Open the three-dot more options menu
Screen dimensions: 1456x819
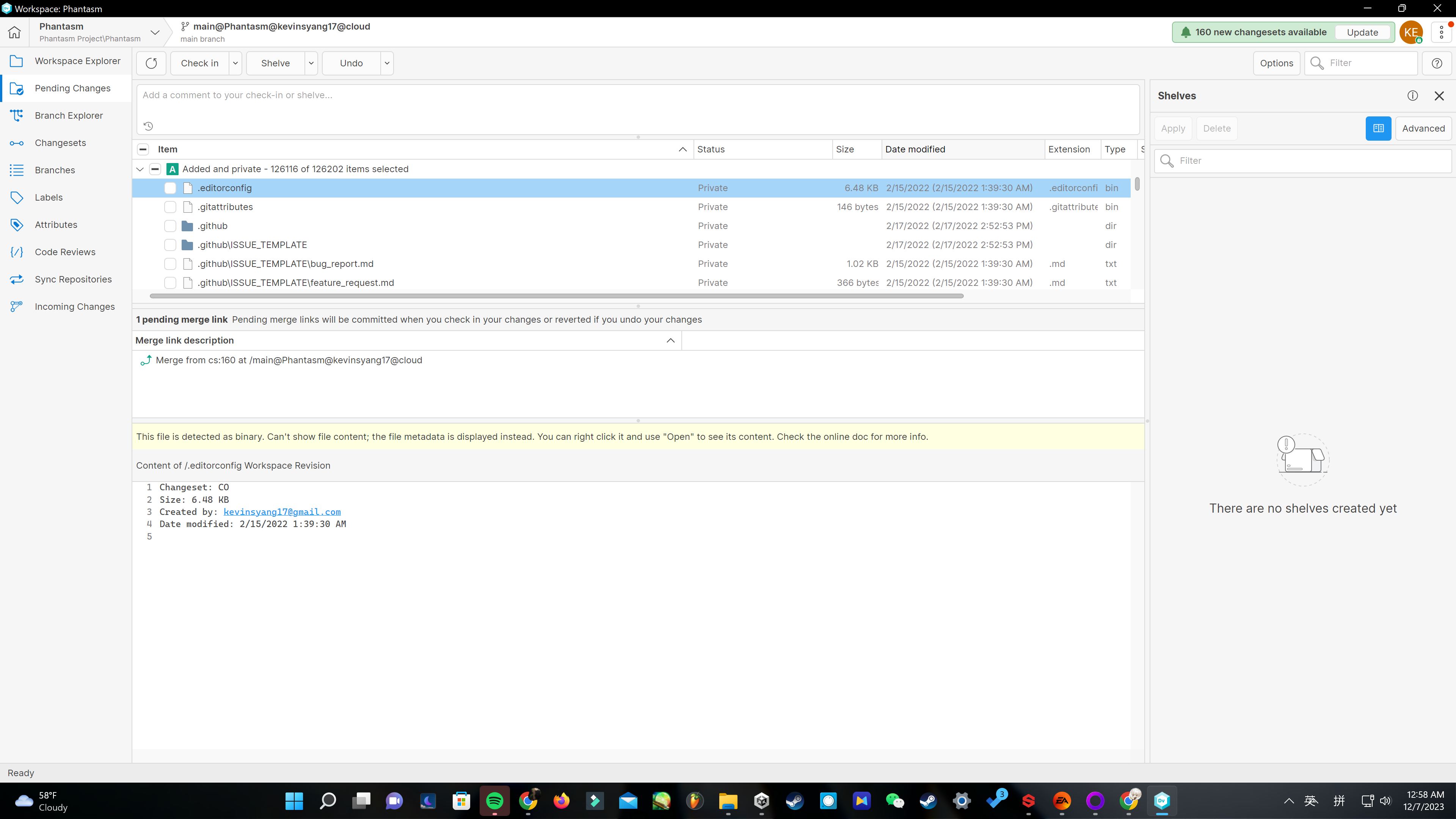pos(1441,32)
